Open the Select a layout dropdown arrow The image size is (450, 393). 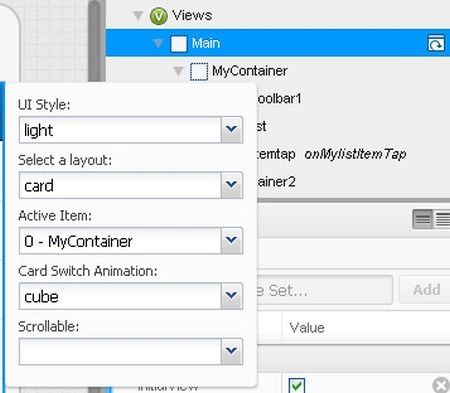coord(232,185)
